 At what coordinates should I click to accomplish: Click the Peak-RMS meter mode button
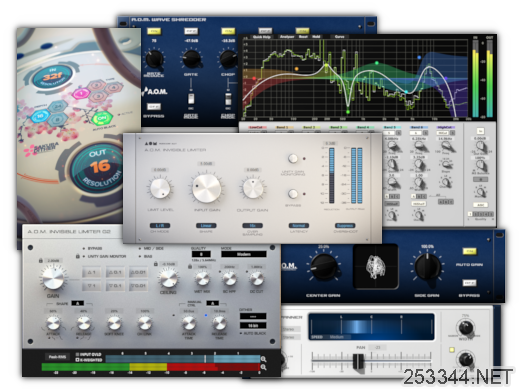(57, 357)
